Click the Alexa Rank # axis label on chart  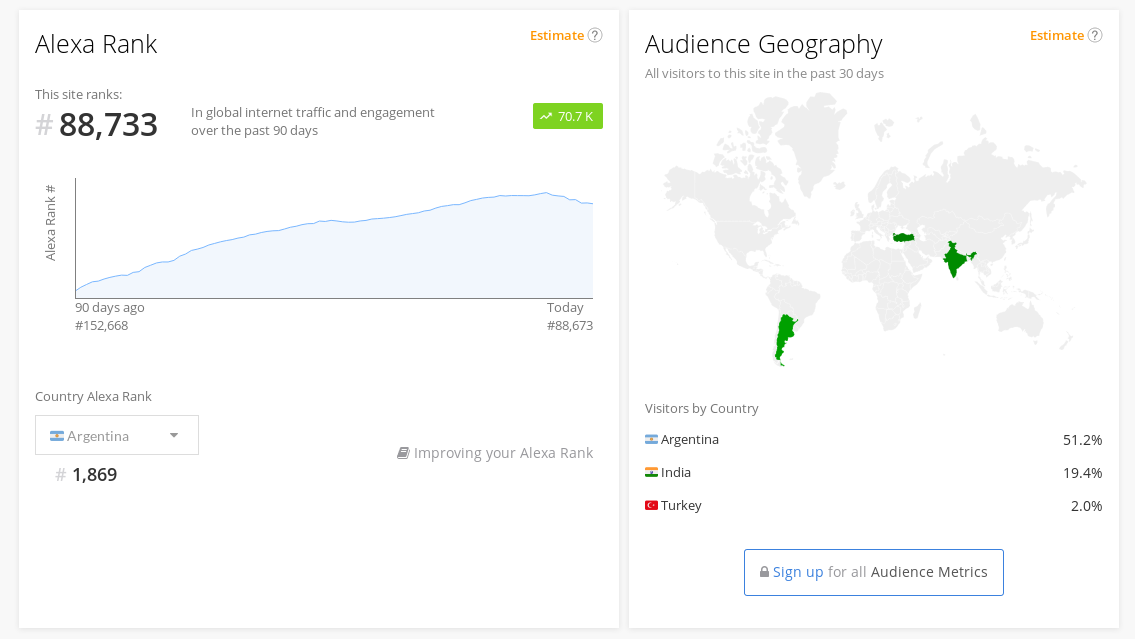point(50,222)
